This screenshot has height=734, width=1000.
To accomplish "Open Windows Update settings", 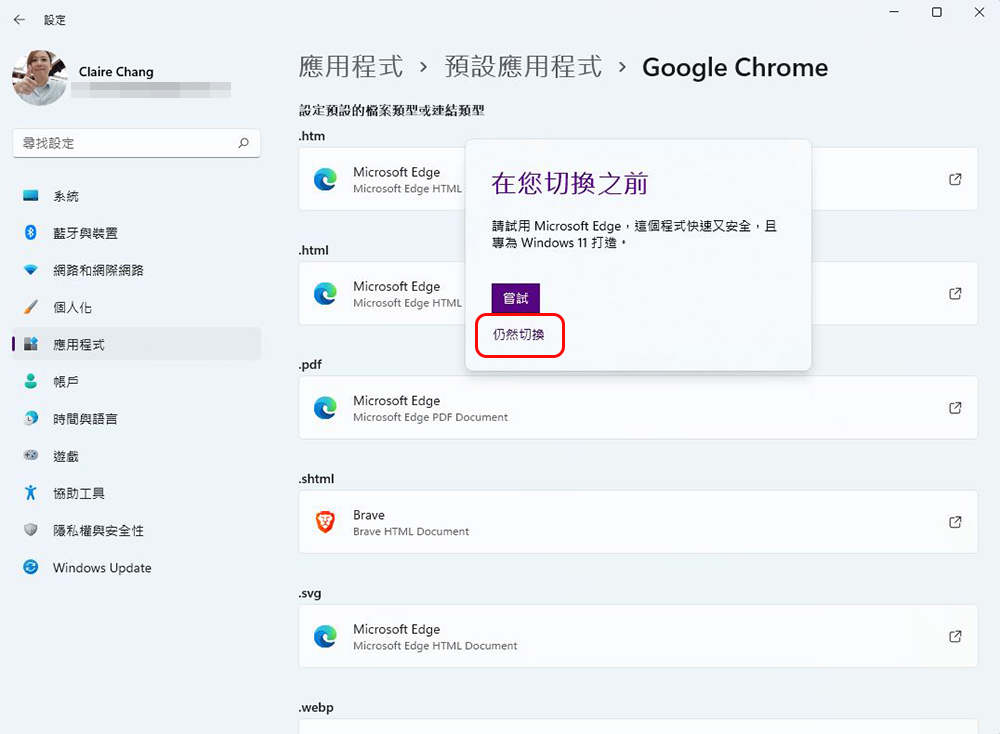I will tap(136, 567).
